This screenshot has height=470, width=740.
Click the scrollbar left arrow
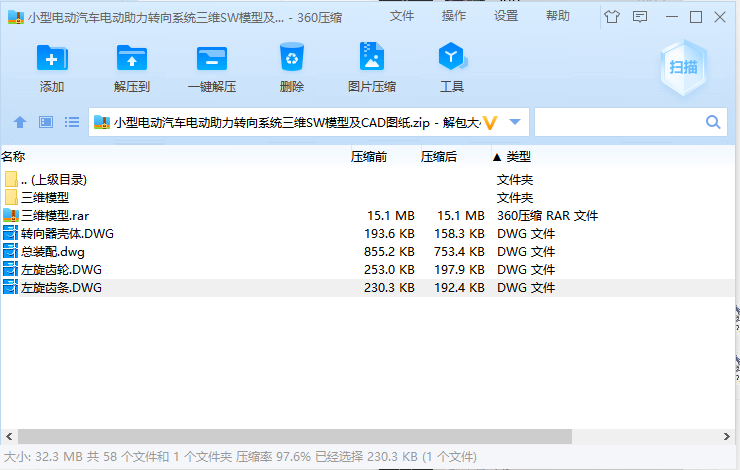(9, 436)
